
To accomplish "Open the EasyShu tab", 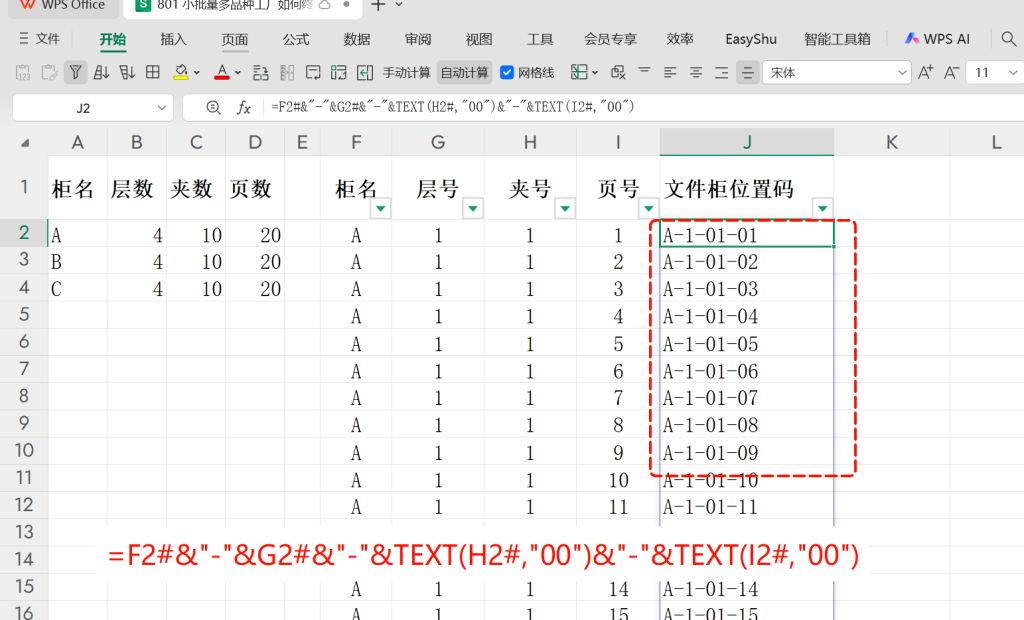I will (751, 39).
